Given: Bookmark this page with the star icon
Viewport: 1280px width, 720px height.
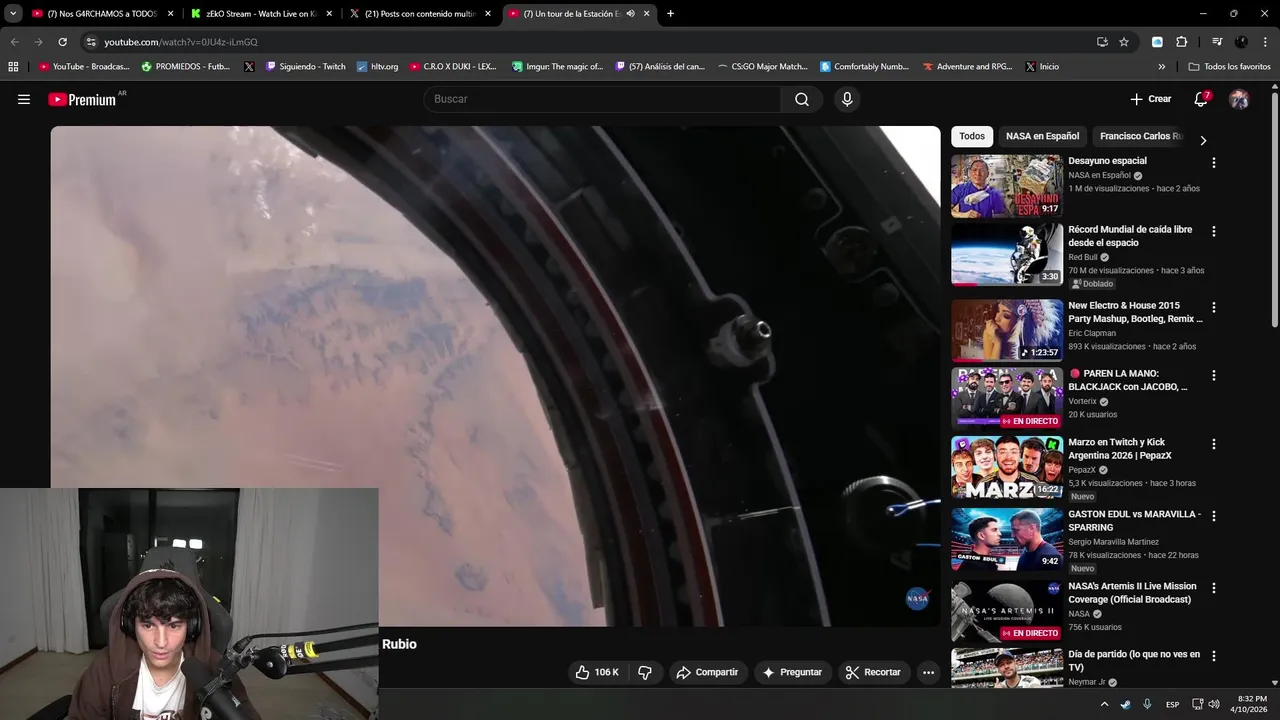Looking at the screenshot, I should [1124, 42].
